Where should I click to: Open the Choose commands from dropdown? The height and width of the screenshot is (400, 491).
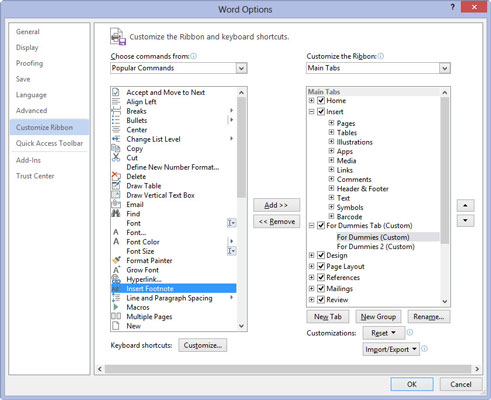click(241, 68)
